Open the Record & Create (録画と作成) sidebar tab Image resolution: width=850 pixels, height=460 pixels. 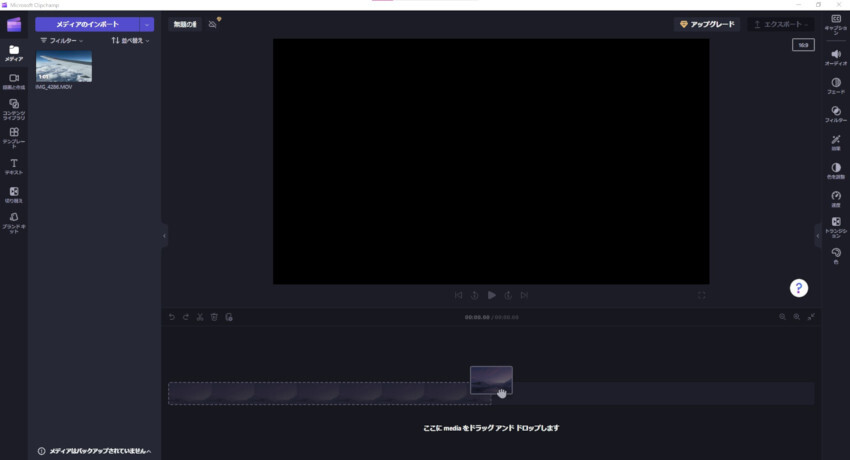click(14, 80)
